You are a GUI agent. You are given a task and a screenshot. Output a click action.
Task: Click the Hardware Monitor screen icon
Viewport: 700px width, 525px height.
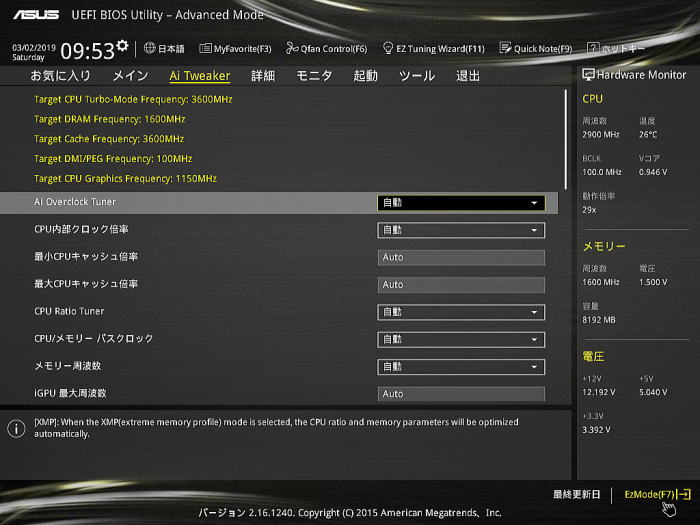pos(588,75)
